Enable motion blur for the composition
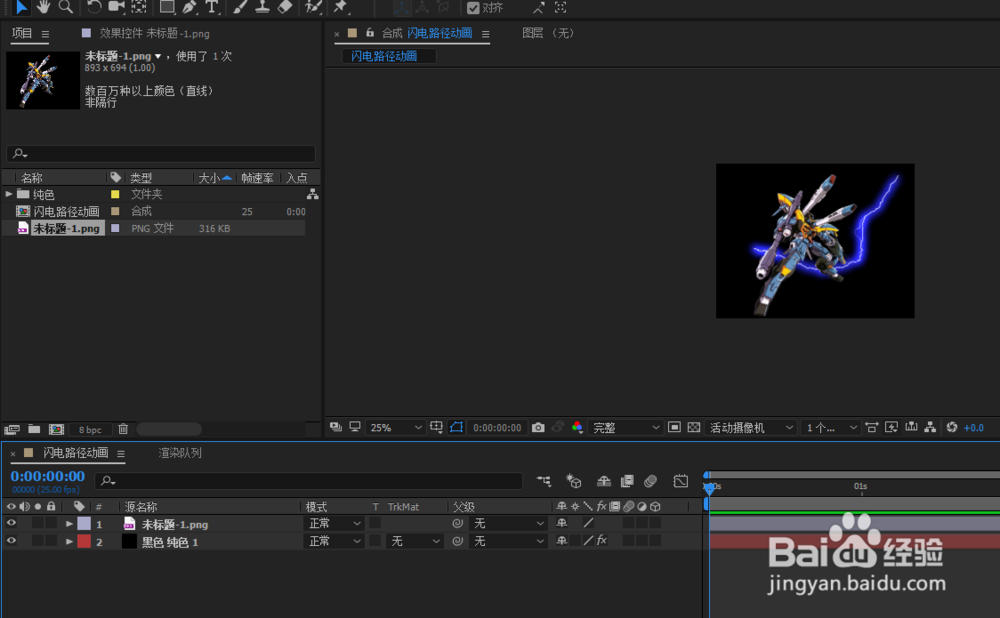1000x618 pixels. (x=651, y=481)
